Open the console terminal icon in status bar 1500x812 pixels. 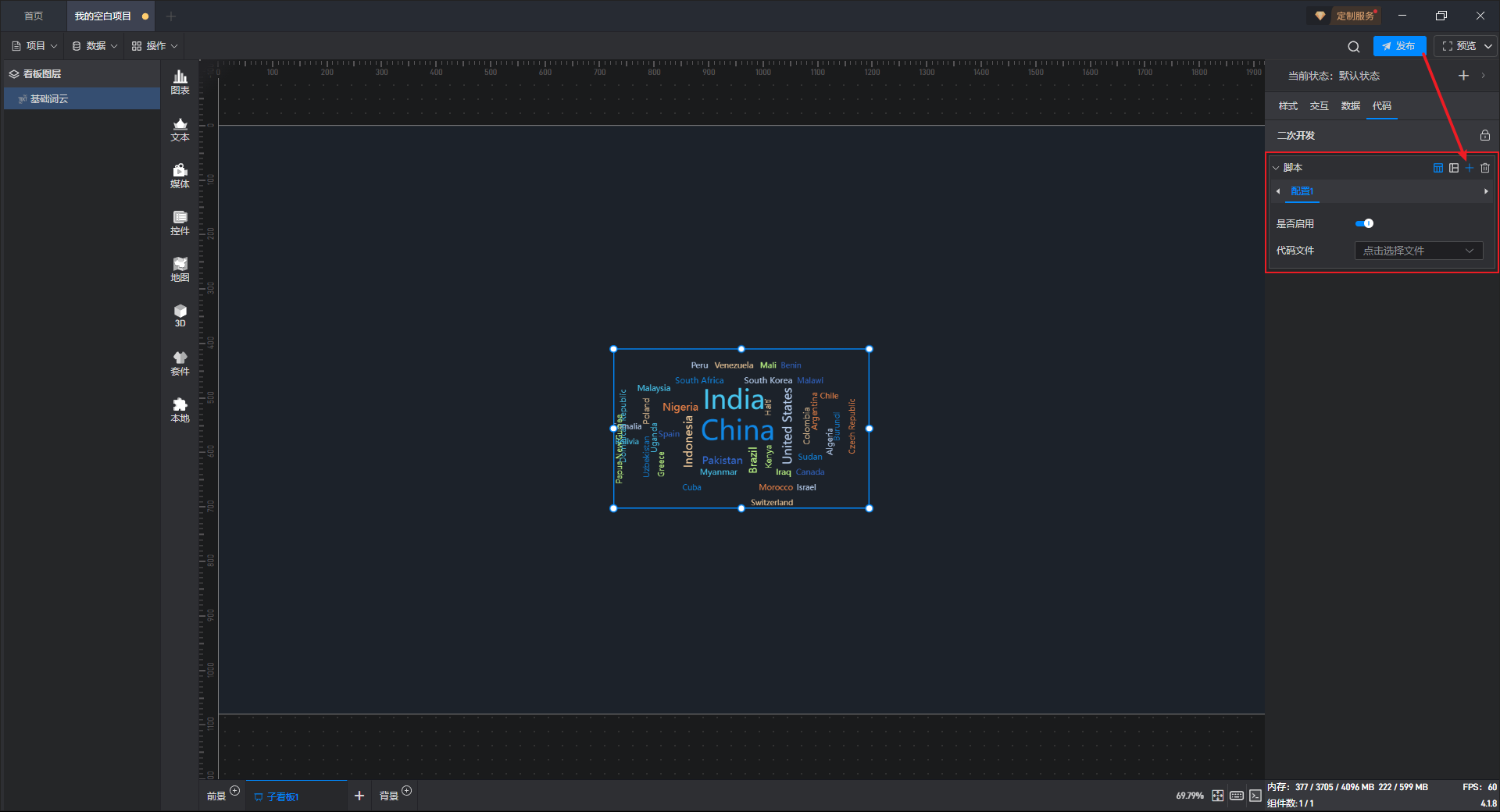click(x=1255, y=796)
